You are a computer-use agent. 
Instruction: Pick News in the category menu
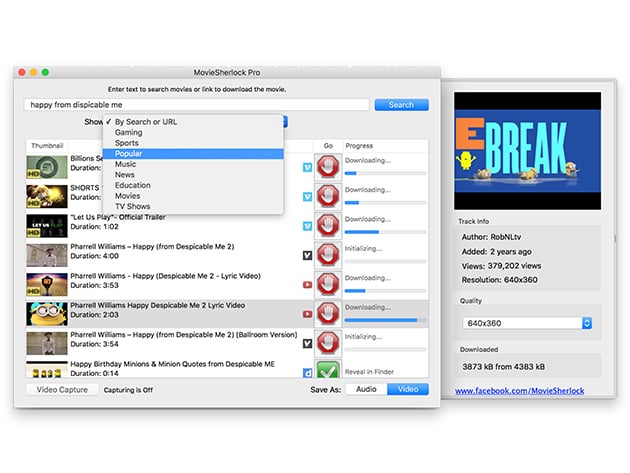(x=193, y=174)
